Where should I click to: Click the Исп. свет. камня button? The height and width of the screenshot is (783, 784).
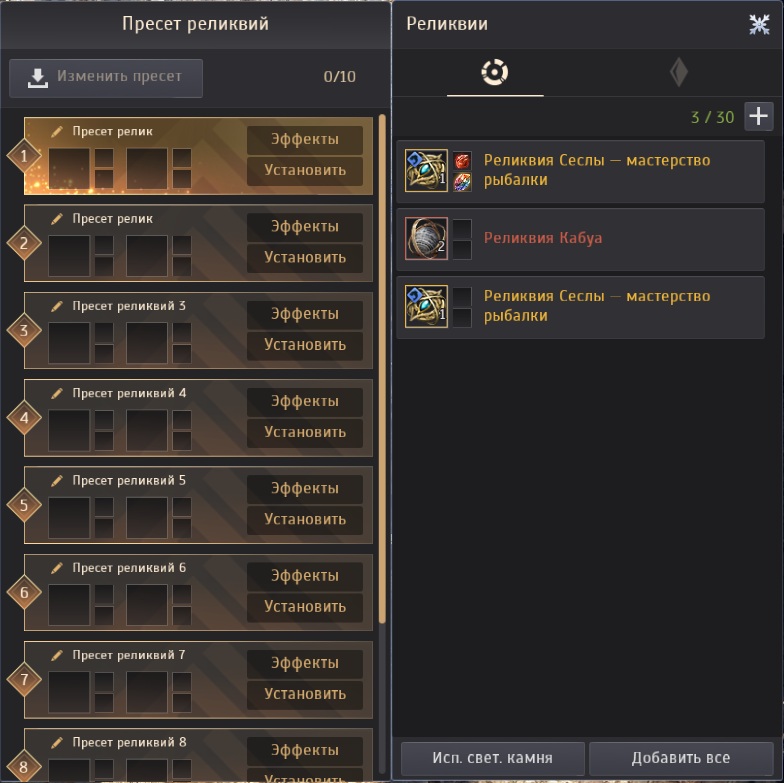click(x=492, y=758)
